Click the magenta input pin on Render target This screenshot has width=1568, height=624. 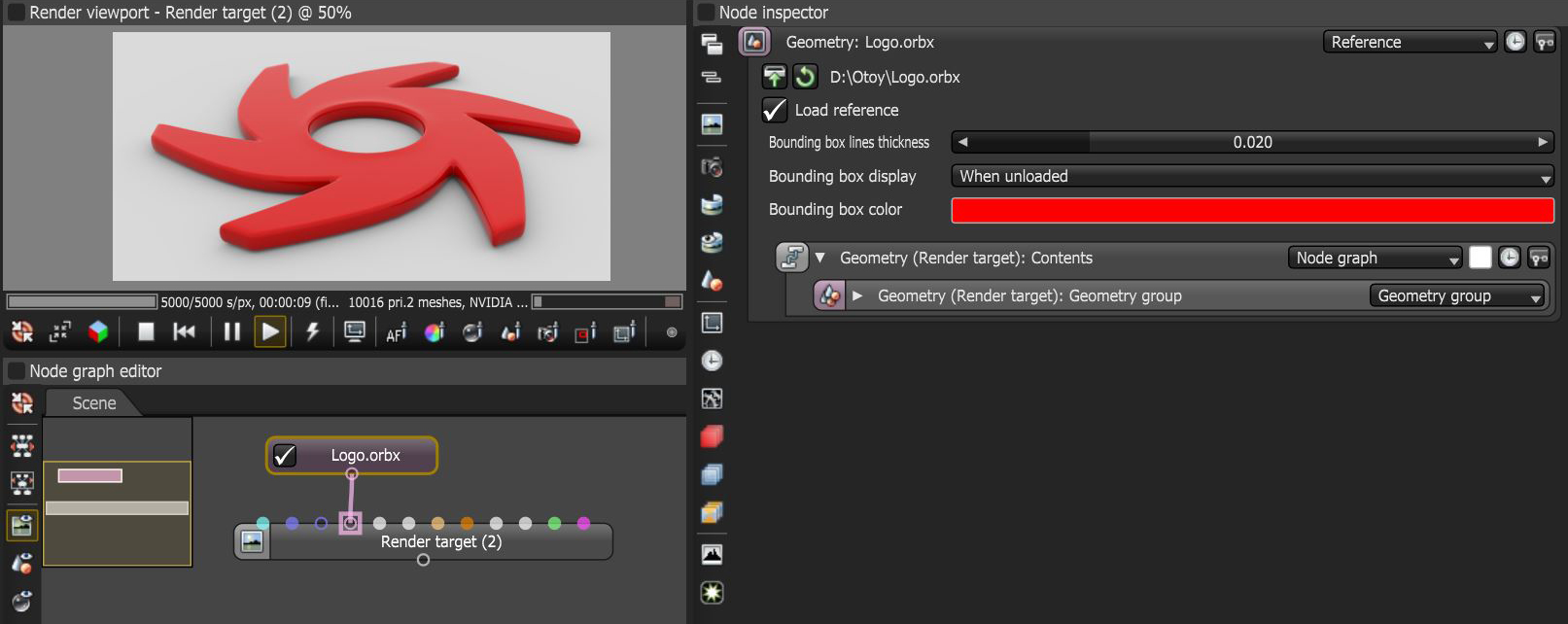(x=583, y=523)
